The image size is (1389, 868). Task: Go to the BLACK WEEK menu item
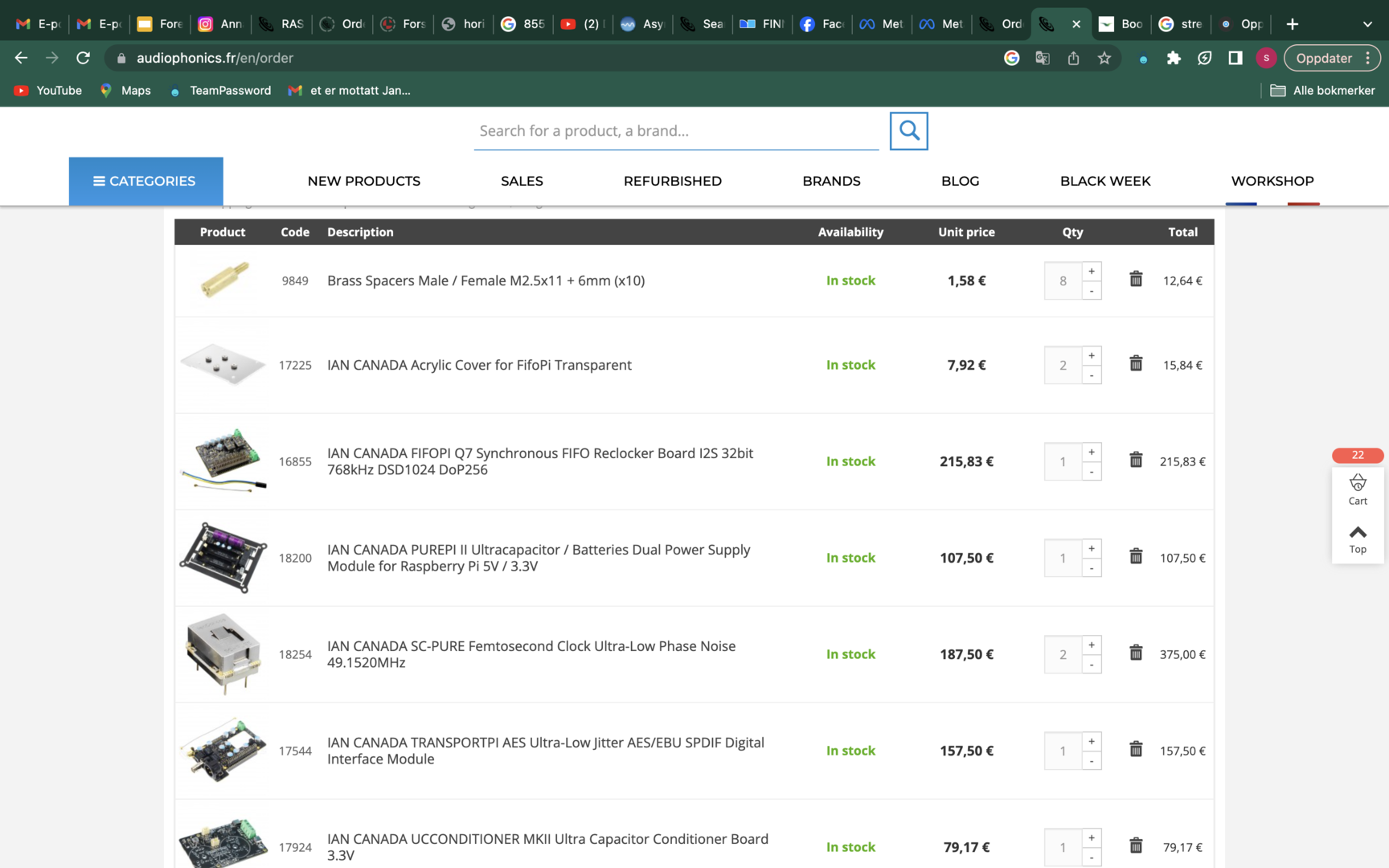pyautogui.click(x=1104, y=182)
